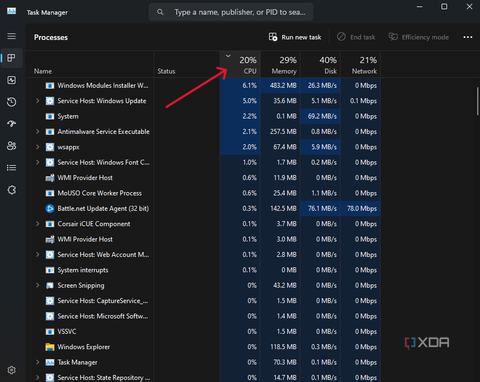
Task: Expand Service Host: State Repository
Action: [37, 378]
